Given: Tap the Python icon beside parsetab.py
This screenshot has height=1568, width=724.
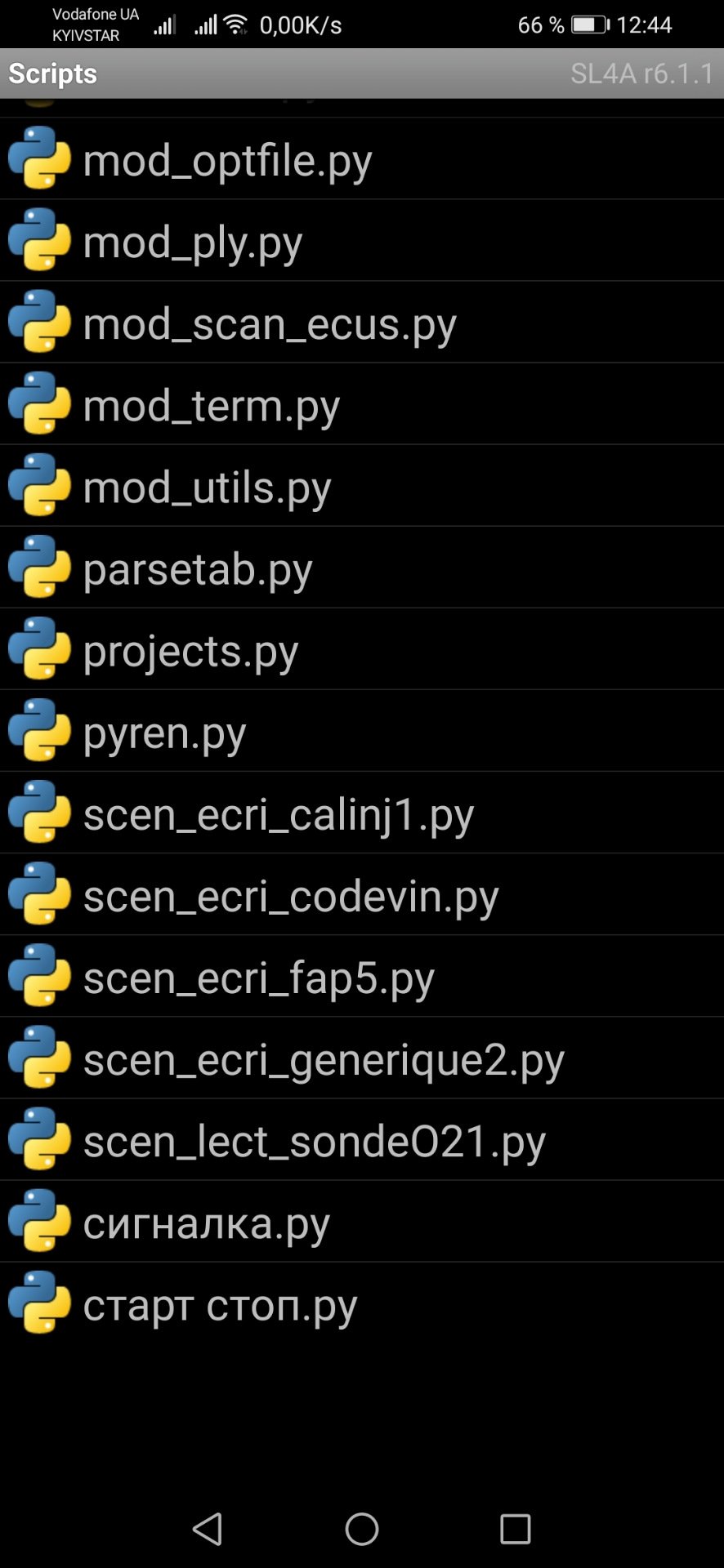Looking at the screenshot, I should pos(39,566).
